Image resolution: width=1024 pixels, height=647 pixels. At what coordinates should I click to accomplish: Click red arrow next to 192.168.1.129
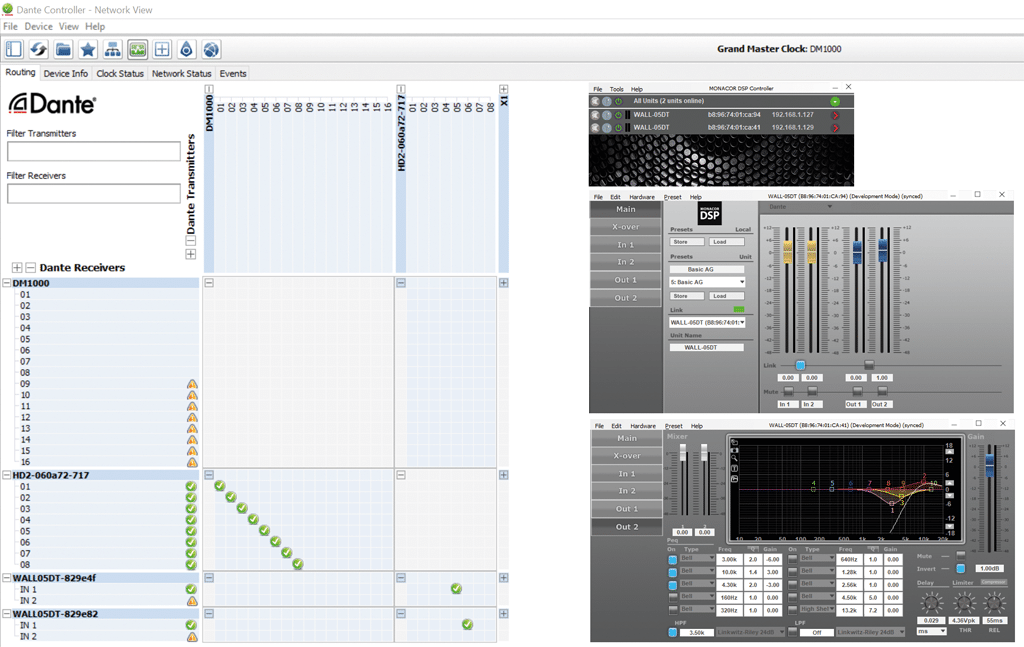(835, 128)
